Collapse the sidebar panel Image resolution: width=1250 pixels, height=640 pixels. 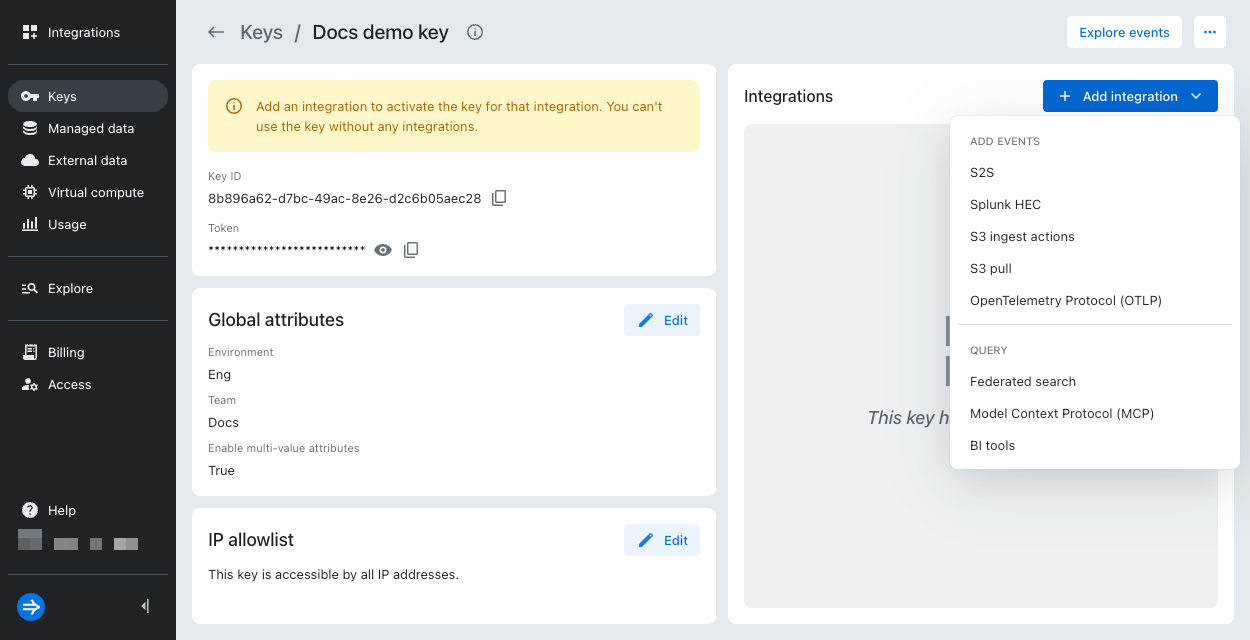click(x=146, y=606)
